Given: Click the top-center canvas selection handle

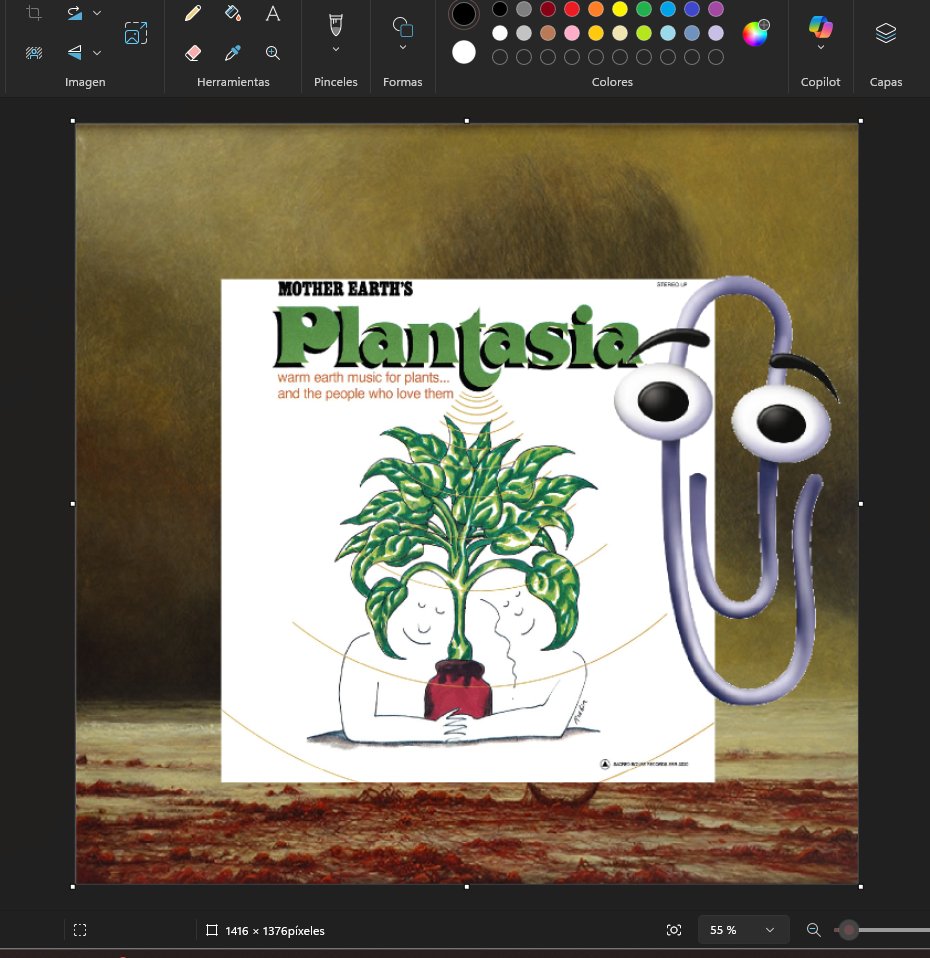Looking at the screenshot, I should point(467,121).
